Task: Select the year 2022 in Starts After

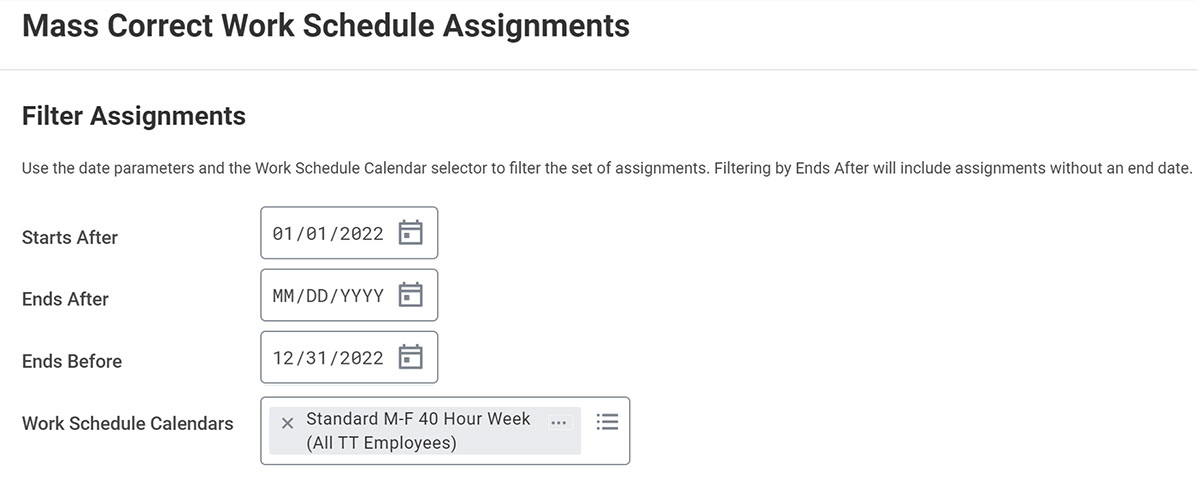Action: coord(362,233)
